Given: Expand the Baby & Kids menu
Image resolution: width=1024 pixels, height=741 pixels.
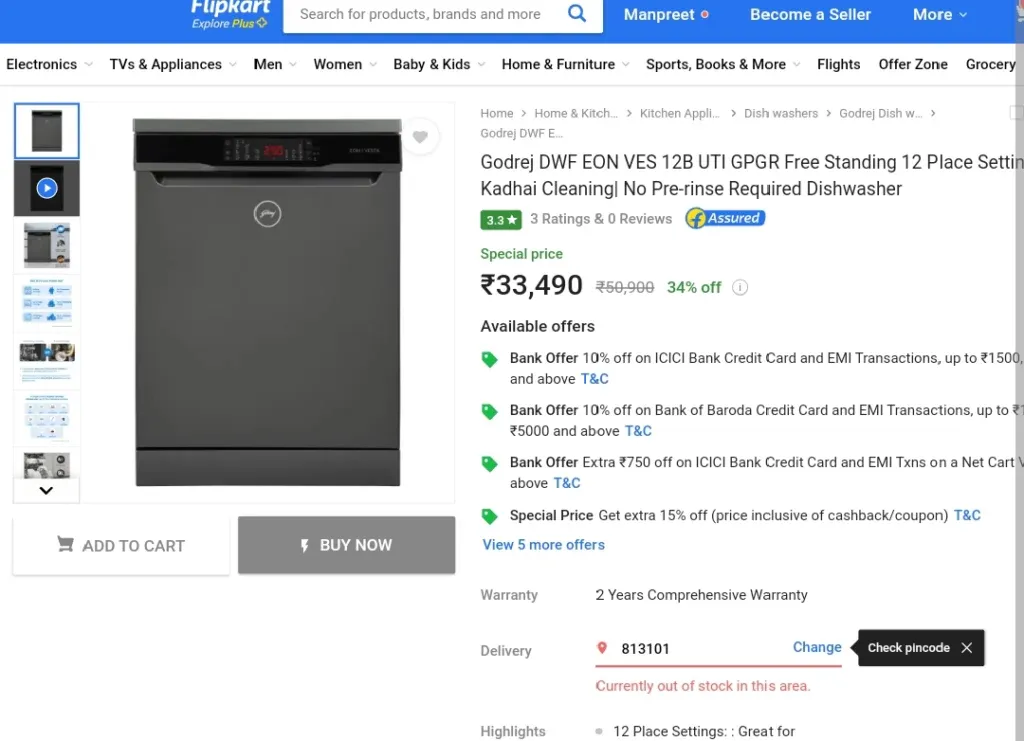Looking at the screenshot, I should point(439,64).
